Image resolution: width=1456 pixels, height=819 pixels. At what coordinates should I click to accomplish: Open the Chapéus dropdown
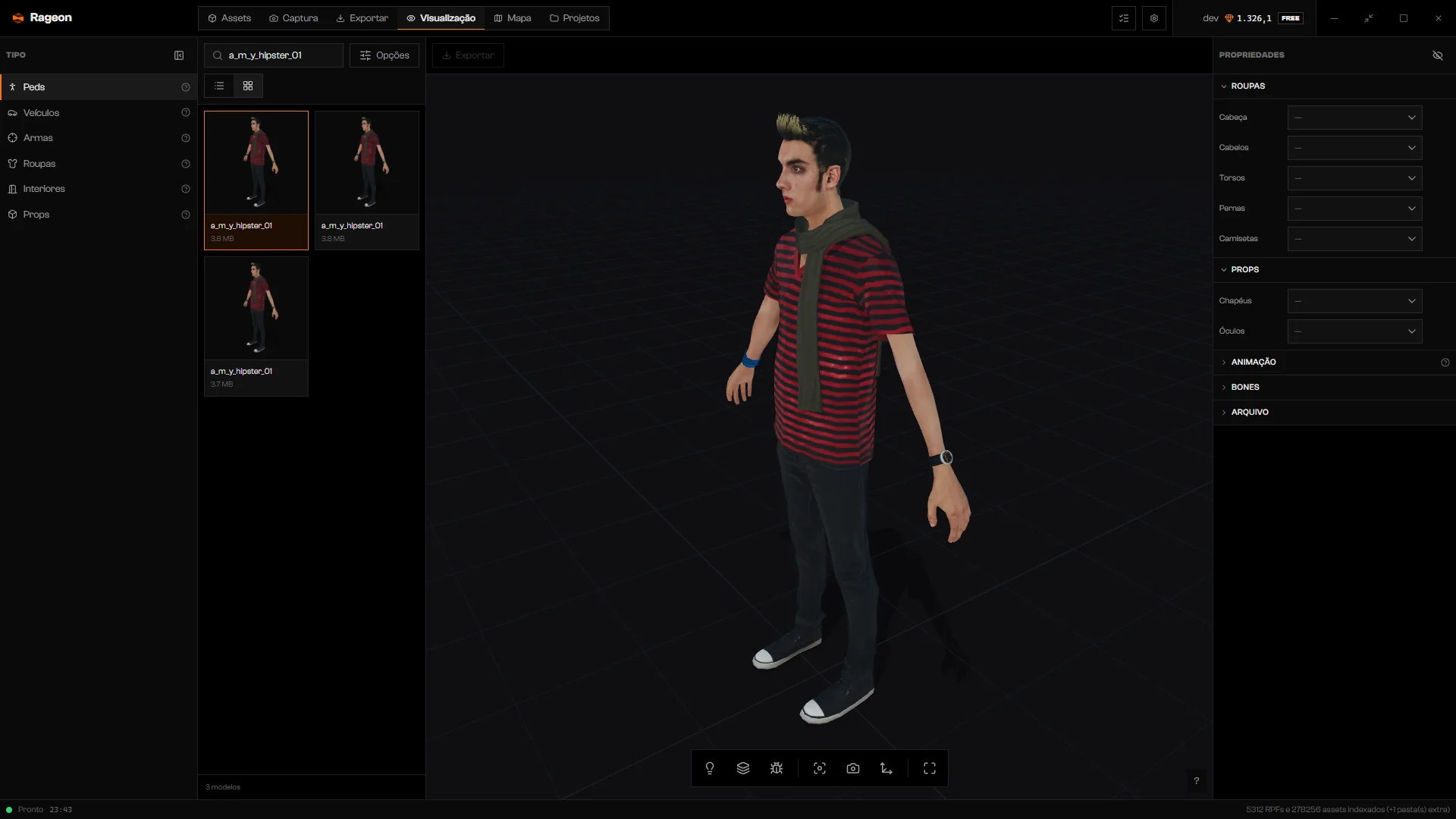pyautogui.click(x=1354, y=301)
